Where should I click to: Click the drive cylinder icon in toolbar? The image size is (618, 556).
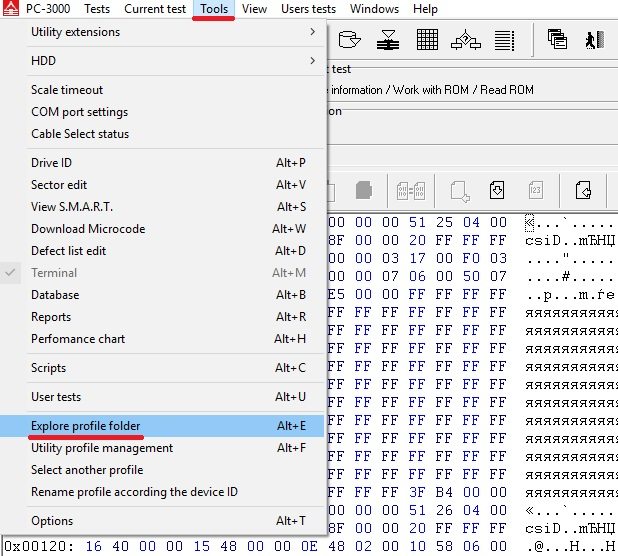click(x=350, y=41)
